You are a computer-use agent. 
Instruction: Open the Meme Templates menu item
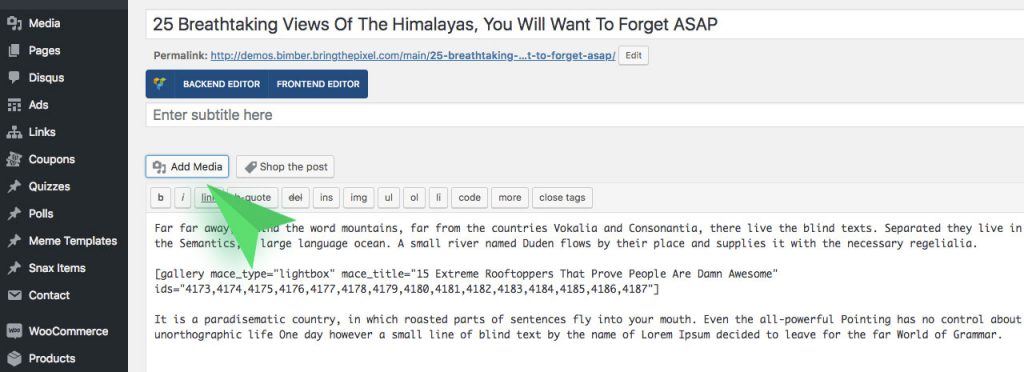click(64, 241)
